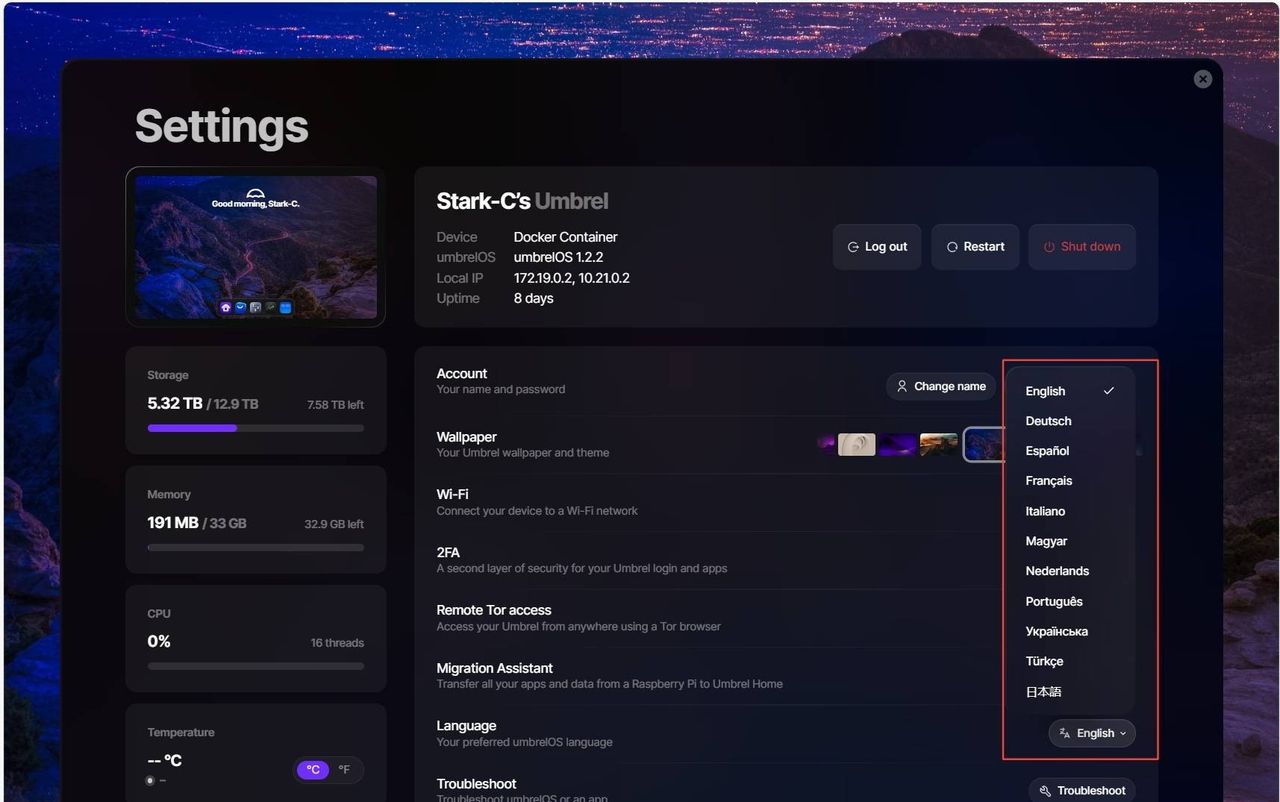Click the 32.9 GB left text
This screenshot has width=1280, height=802.
(x=334, y=524)
